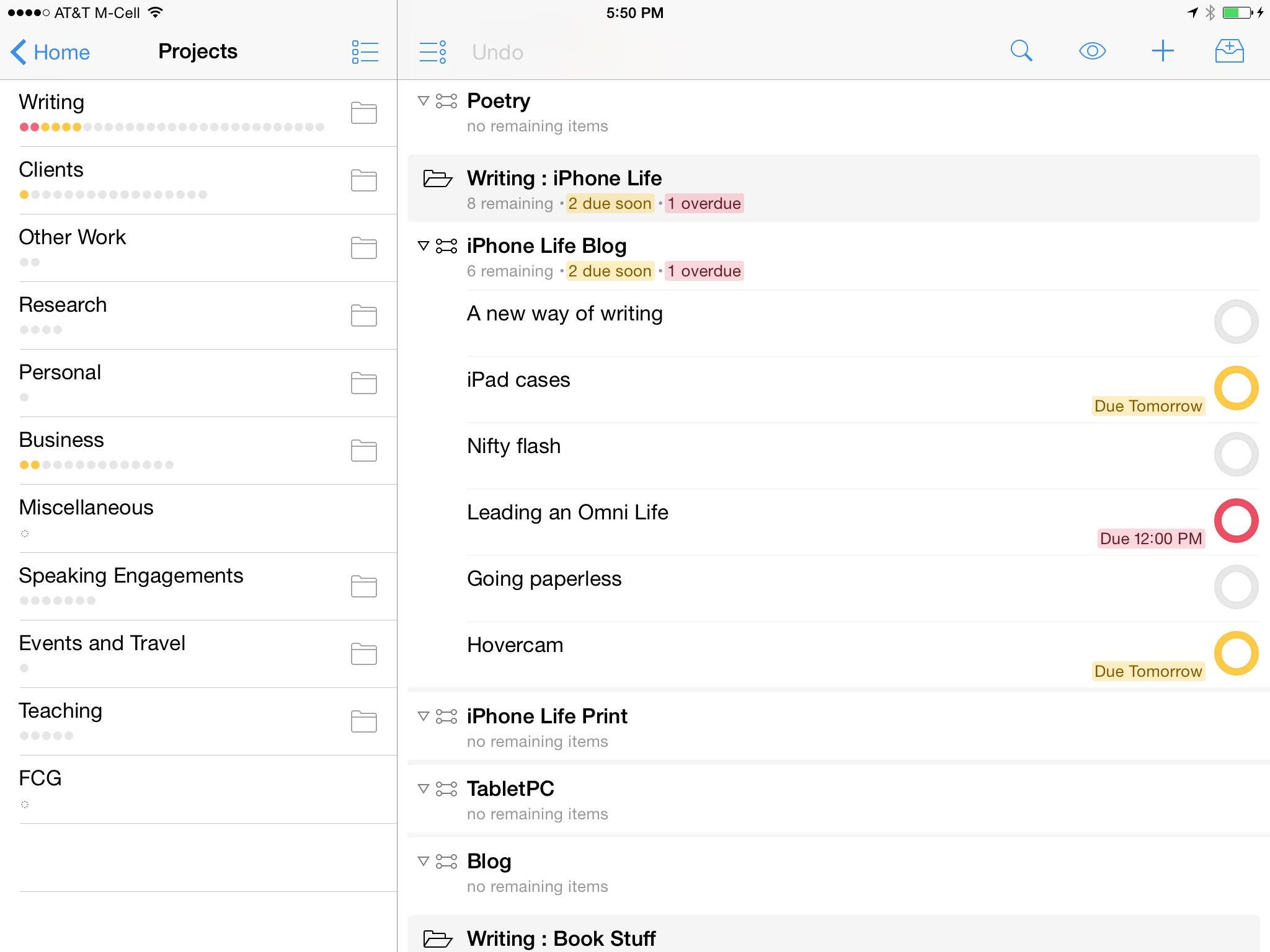The height and width of the screenshot is (952, 1270).
Task: Tap Due Tomorrow badge on Hovercam
Action: (1148, 671)
